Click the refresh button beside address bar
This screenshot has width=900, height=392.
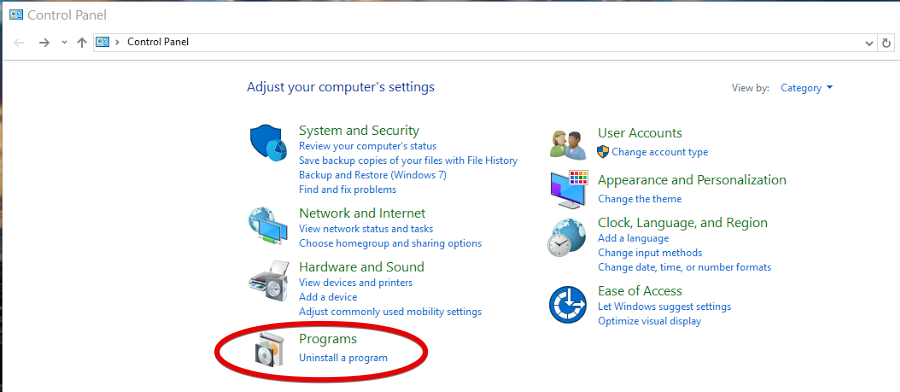886,42
